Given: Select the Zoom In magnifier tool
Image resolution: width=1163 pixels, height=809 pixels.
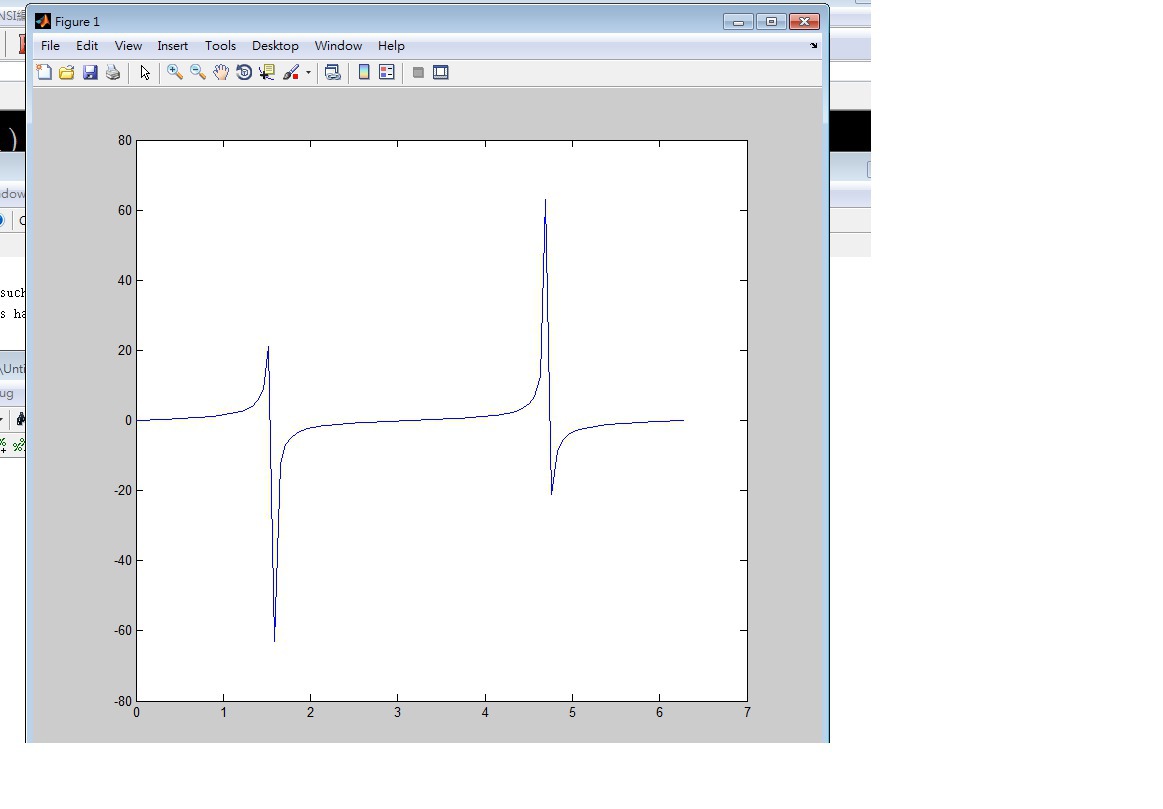Looking at the screenshot, I should click(175, 72).
